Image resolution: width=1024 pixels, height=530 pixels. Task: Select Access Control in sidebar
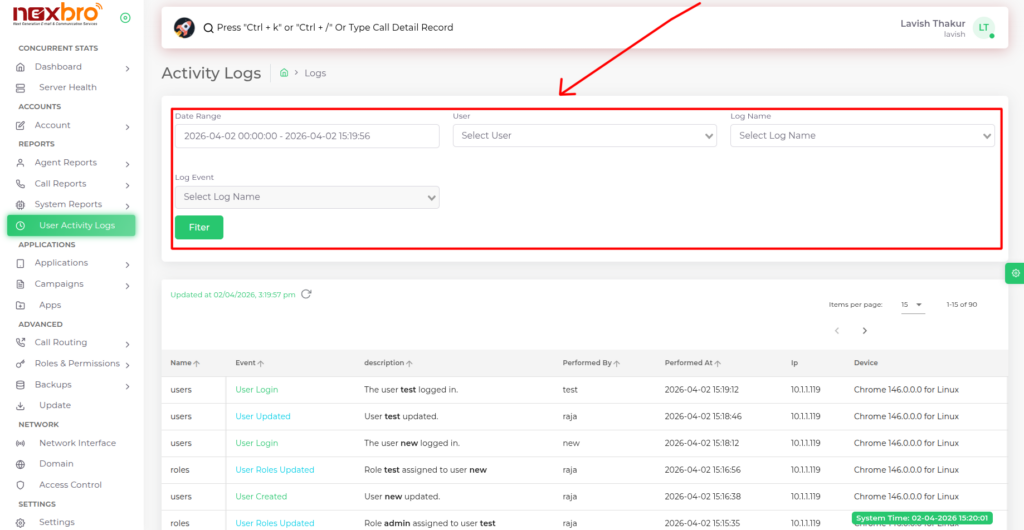click(70, 485)
